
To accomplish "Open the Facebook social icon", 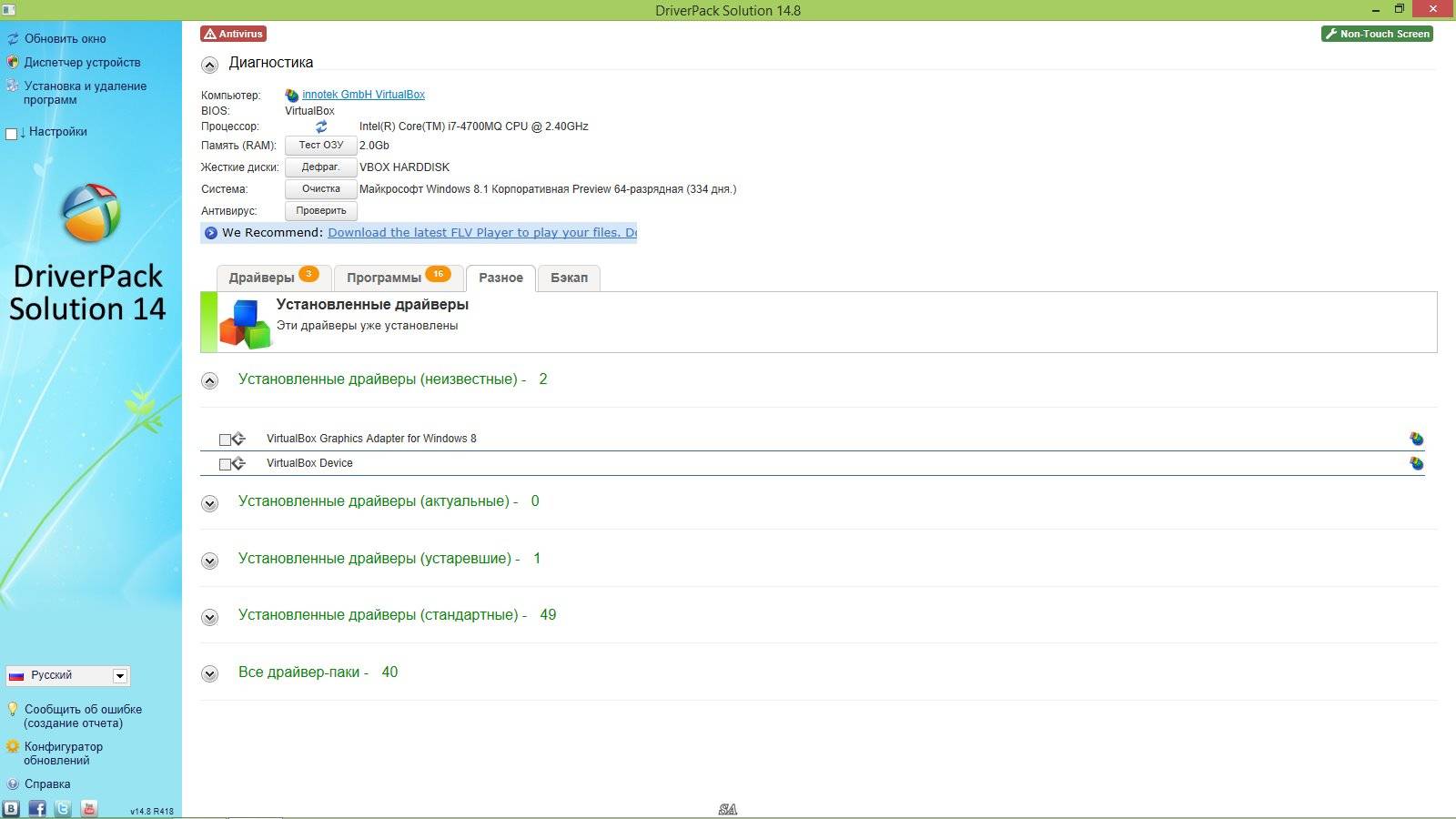I will [x=37, y=808].
